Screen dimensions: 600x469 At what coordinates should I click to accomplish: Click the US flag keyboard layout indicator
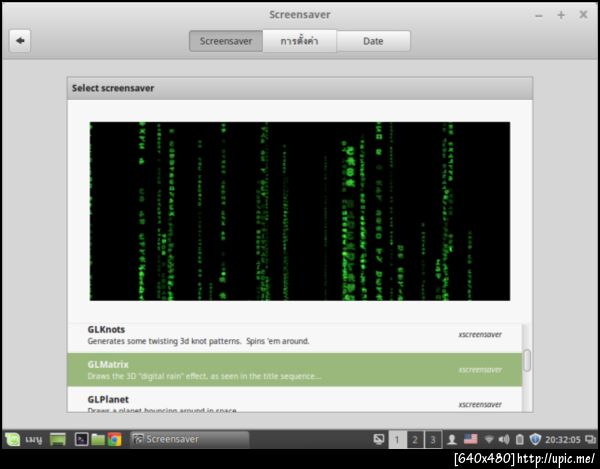click(x=471, y=439)
